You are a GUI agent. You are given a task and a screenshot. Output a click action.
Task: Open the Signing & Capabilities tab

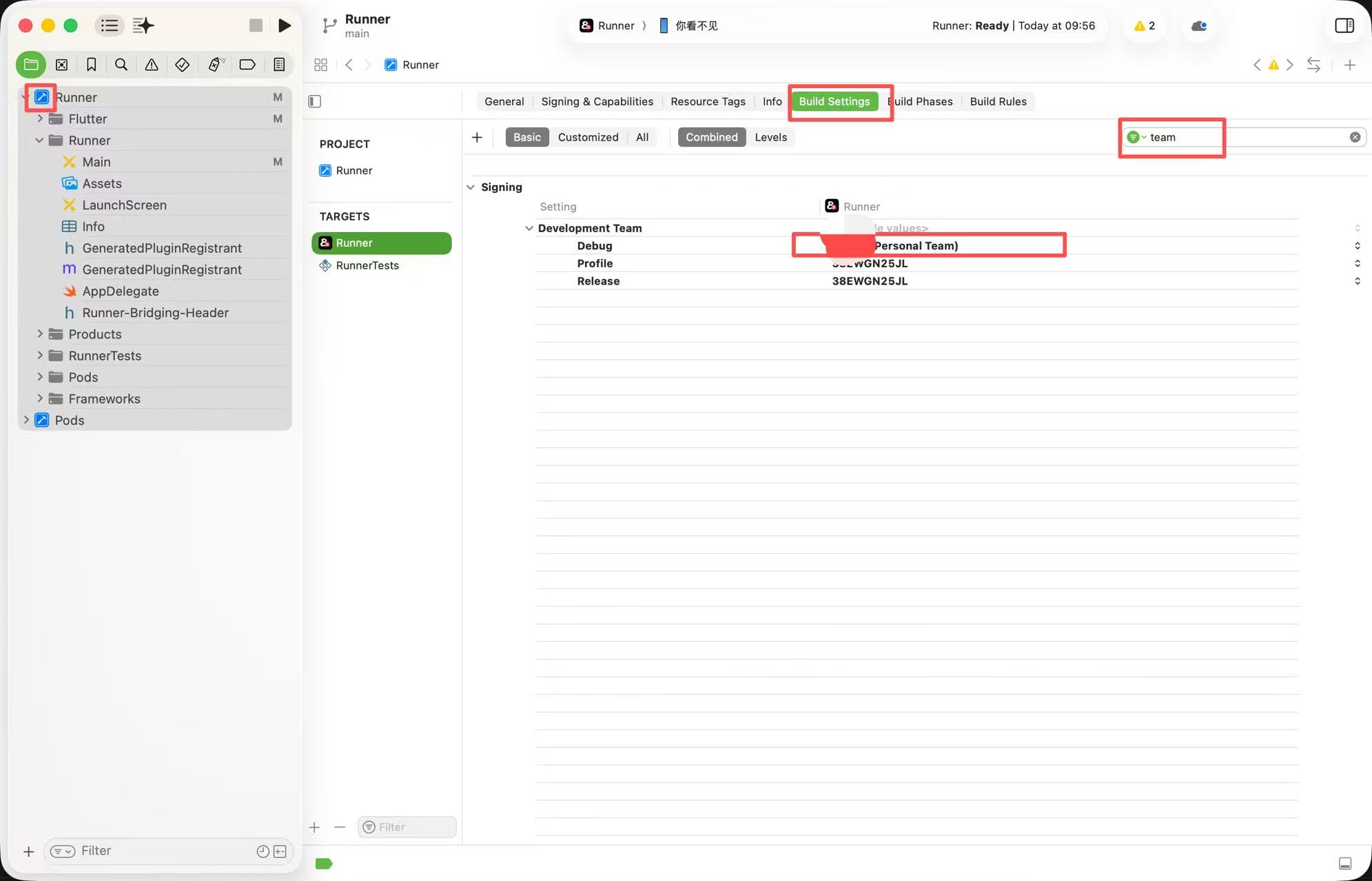click(597, 101)
